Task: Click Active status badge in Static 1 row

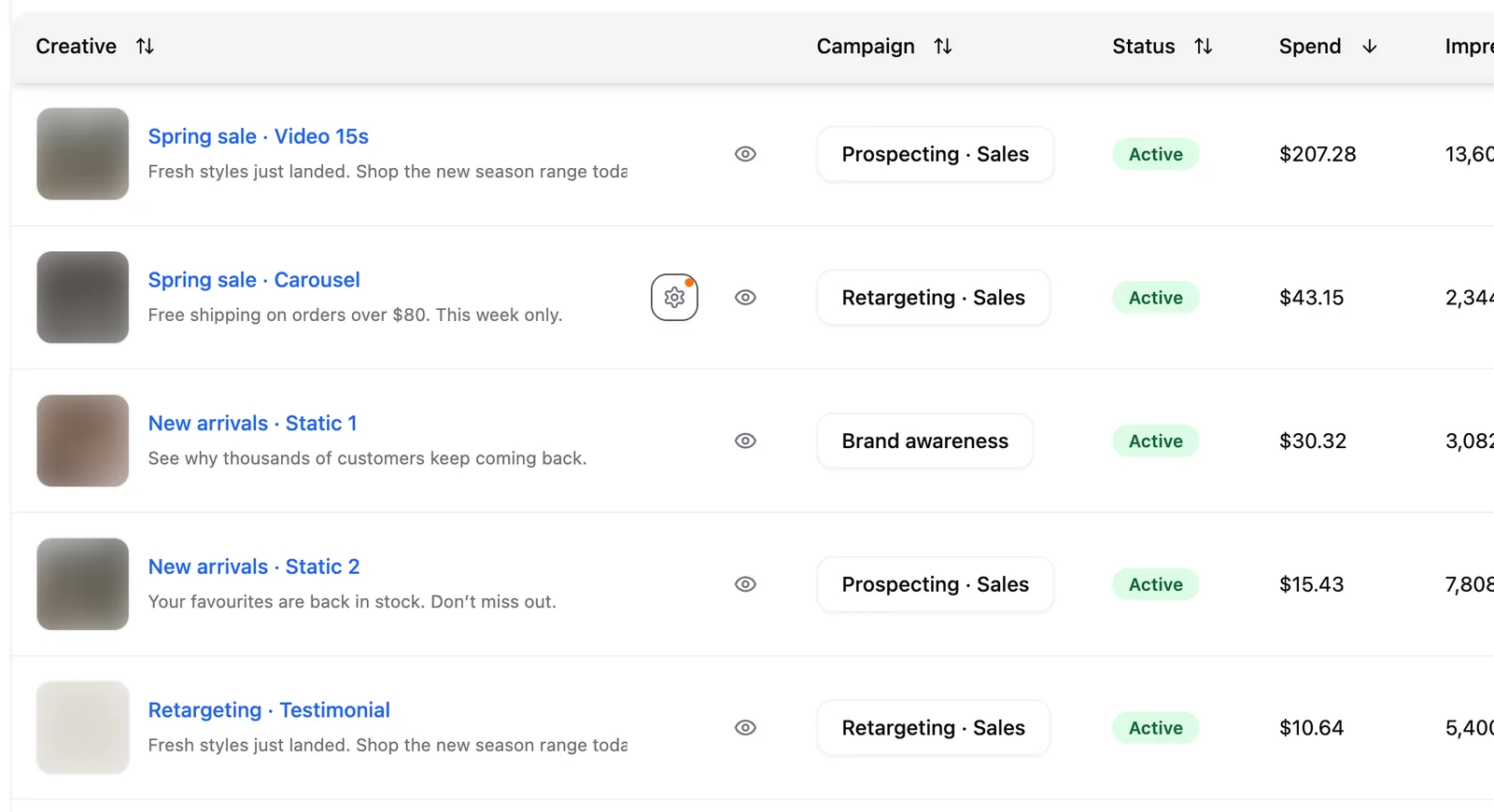Action: click(x=1155, y=441)
